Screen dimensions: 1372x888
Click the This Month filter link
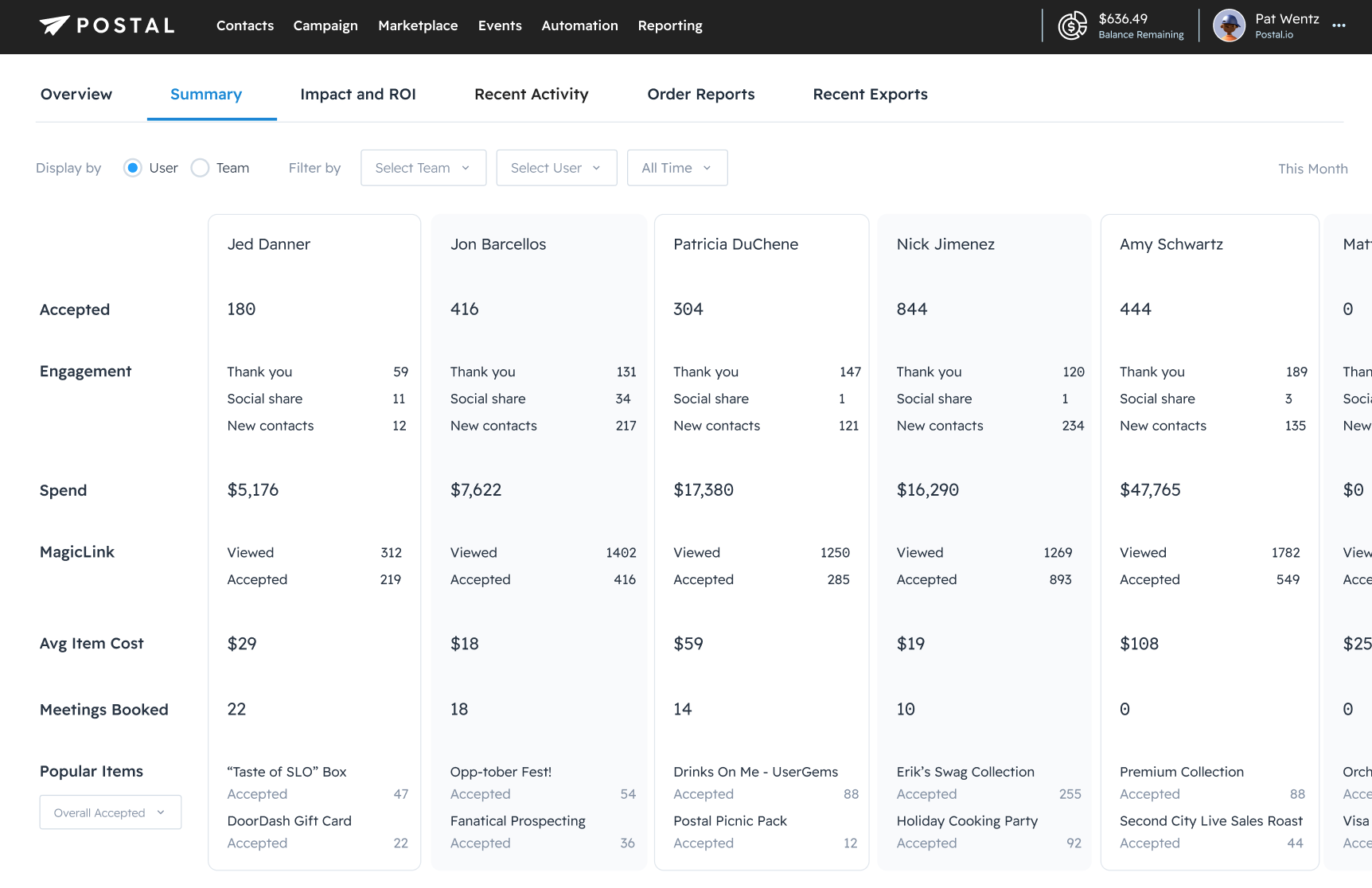pos(1312,169)
